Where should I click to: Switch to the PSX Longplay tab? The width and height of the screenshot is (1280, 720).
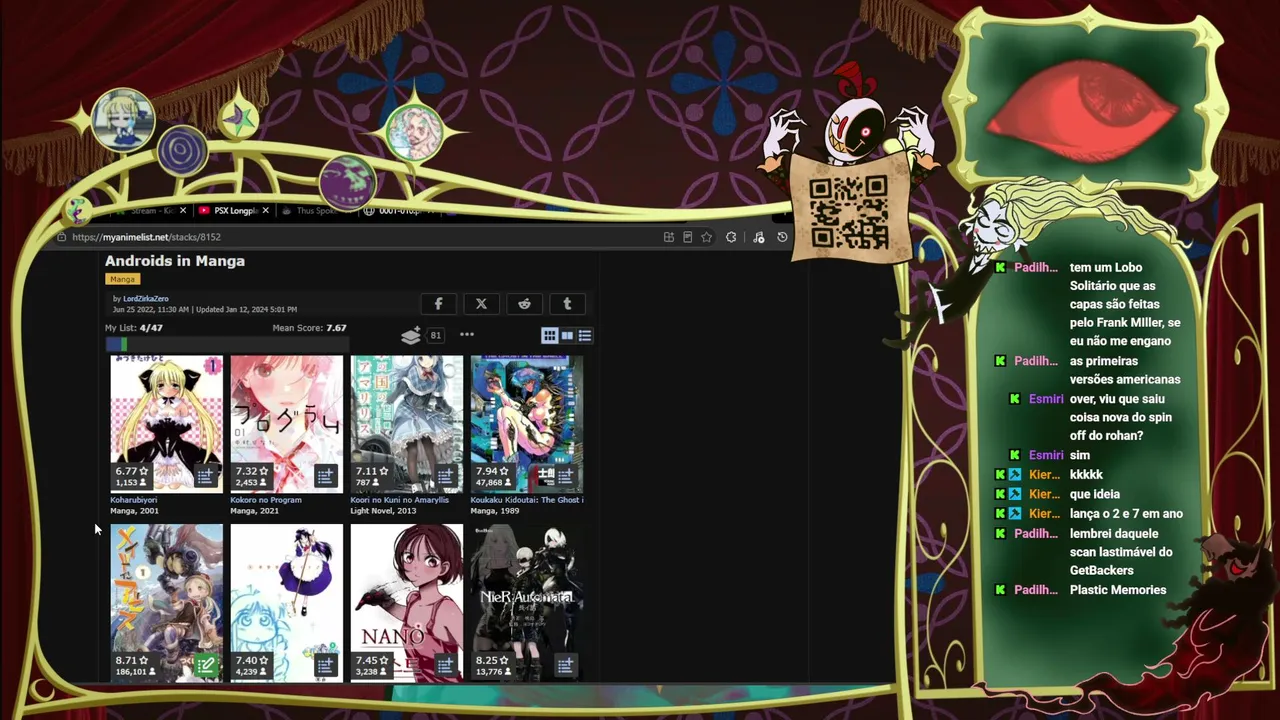click(x=236, y=211)
